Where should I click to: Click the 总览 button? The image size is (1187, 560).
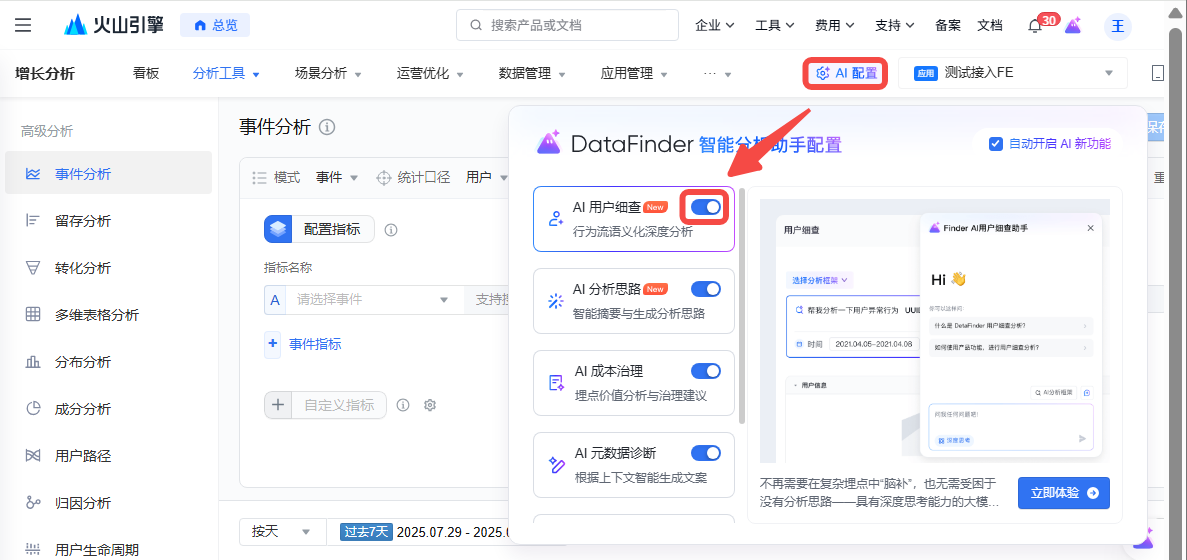[215, 25]
